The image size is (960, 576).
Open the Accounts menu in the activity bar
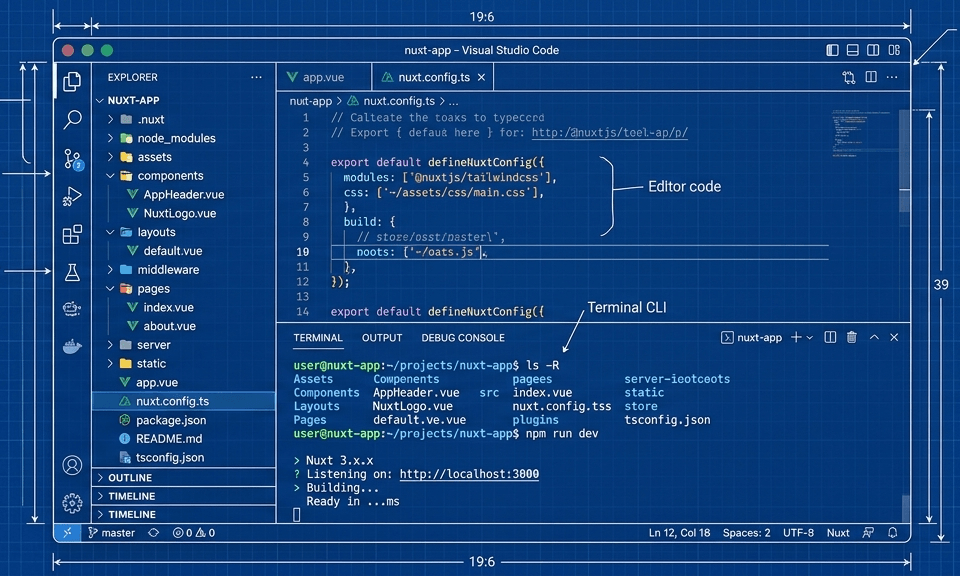click(72, 465)
